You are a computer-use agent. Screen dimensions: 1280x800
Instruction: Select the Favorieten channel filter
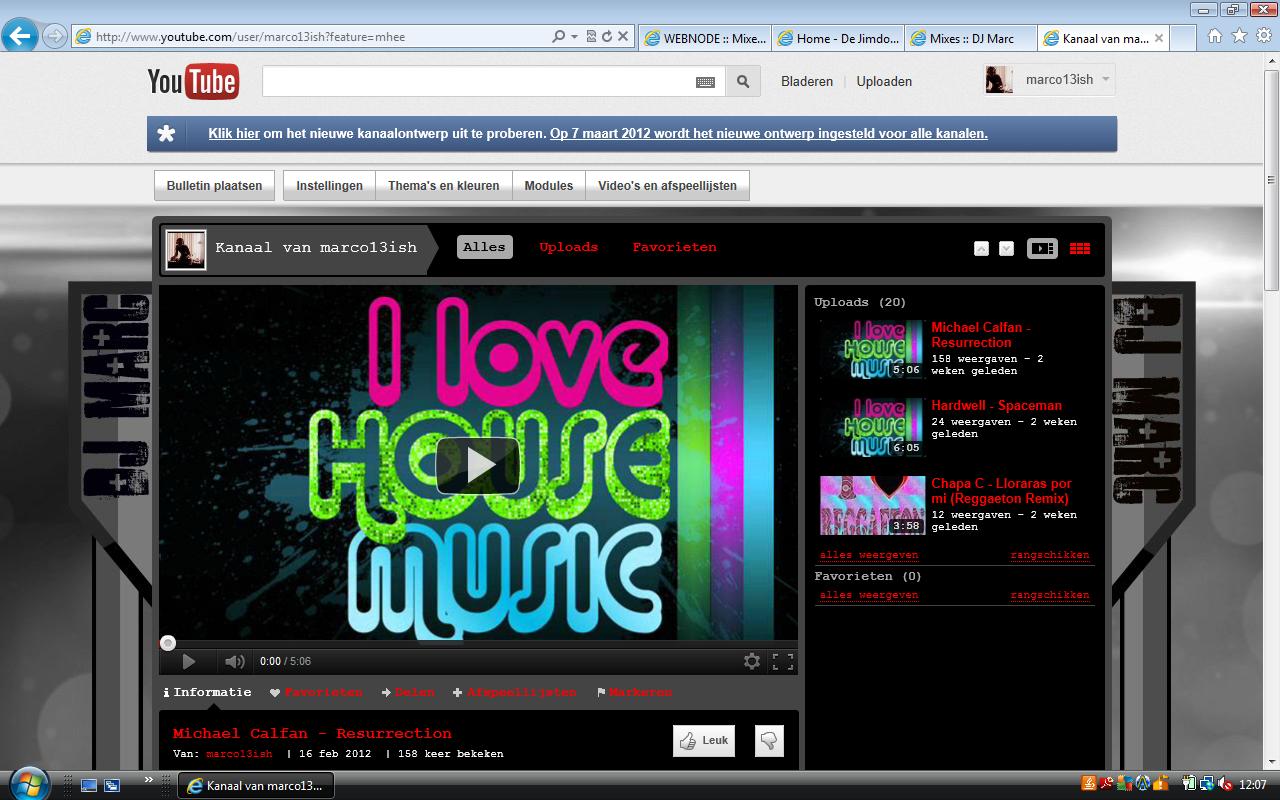coord(674,247)
